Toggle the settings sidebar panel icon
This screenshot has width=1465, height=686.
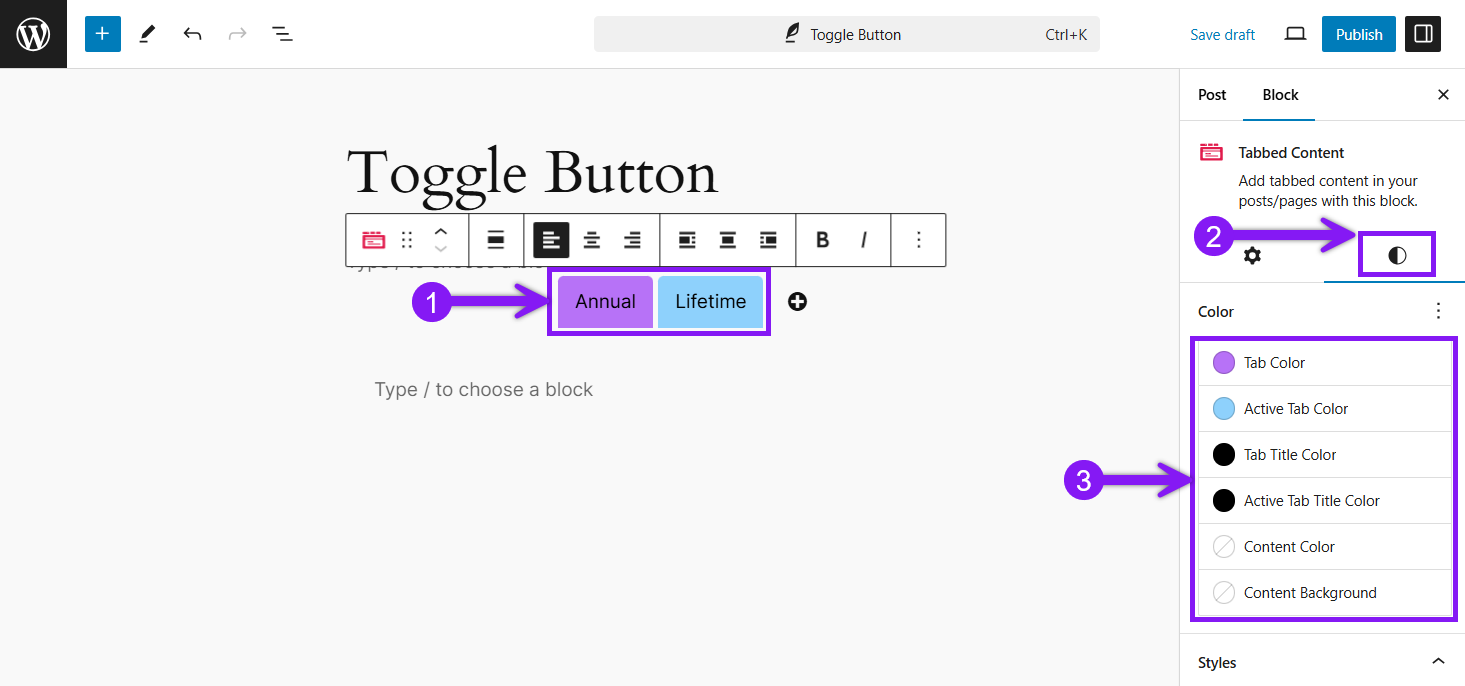1423,34
